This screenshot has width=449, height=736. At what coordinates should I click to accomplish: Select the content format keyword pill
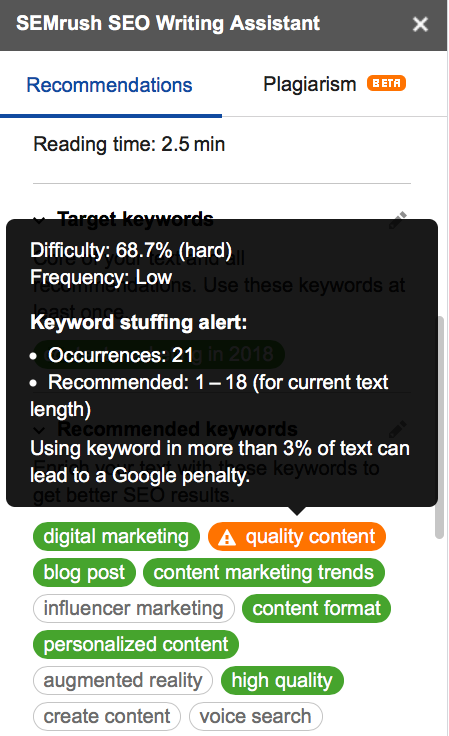coord(316,608)
